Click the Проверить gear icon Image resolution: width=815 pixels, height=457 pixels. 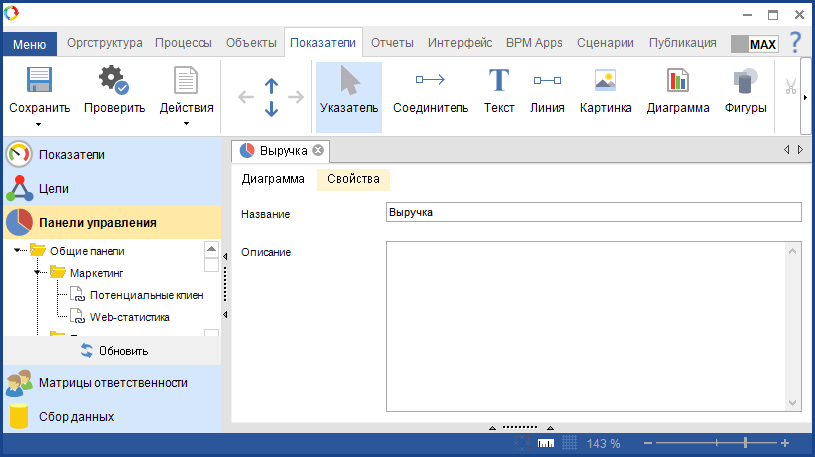pos(114,82)
